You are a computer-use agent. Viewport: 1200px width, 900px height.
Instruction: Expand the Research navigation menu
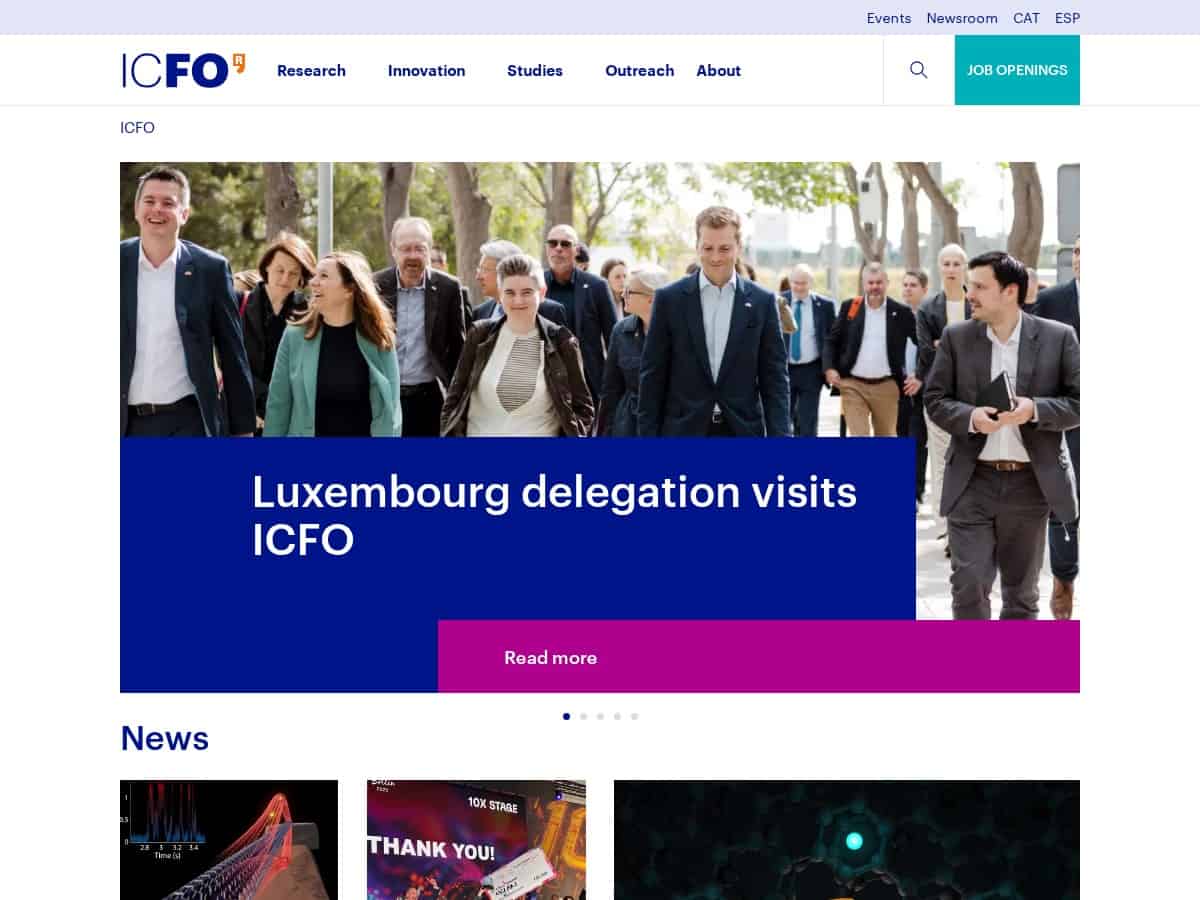click(x=311, y=70)
